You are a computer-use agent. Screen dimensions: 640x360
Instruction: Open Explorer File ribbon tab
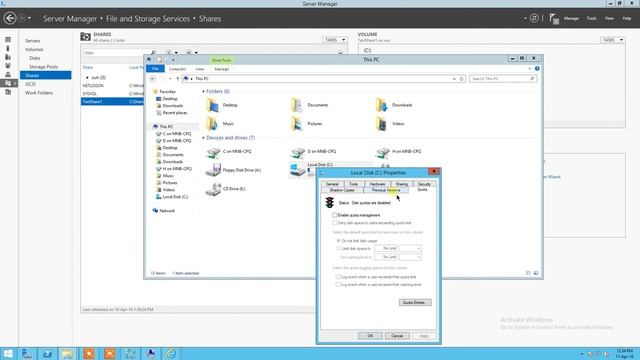click(155, 69)
